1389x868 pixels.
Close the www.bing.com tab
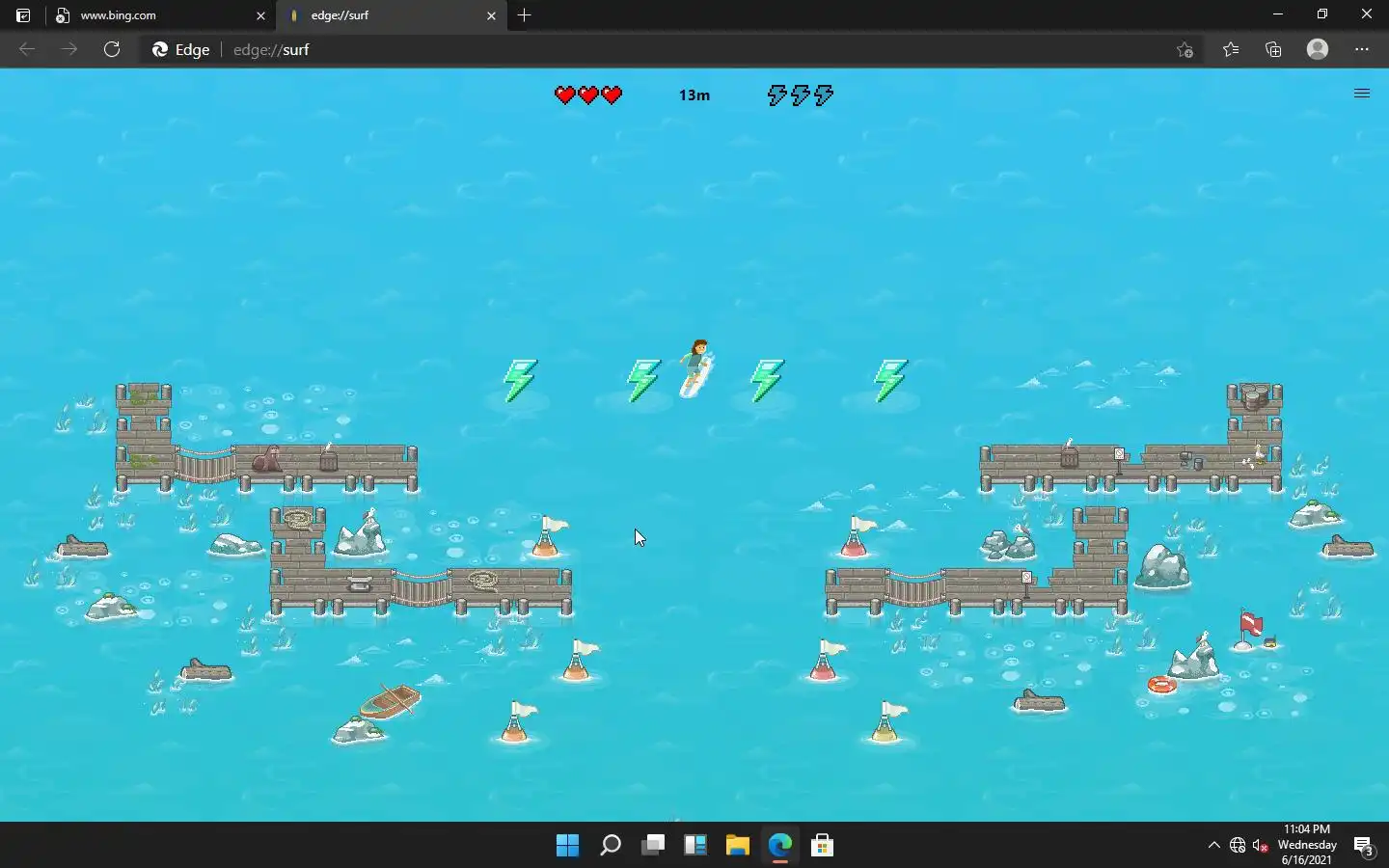tap(260, 15)
